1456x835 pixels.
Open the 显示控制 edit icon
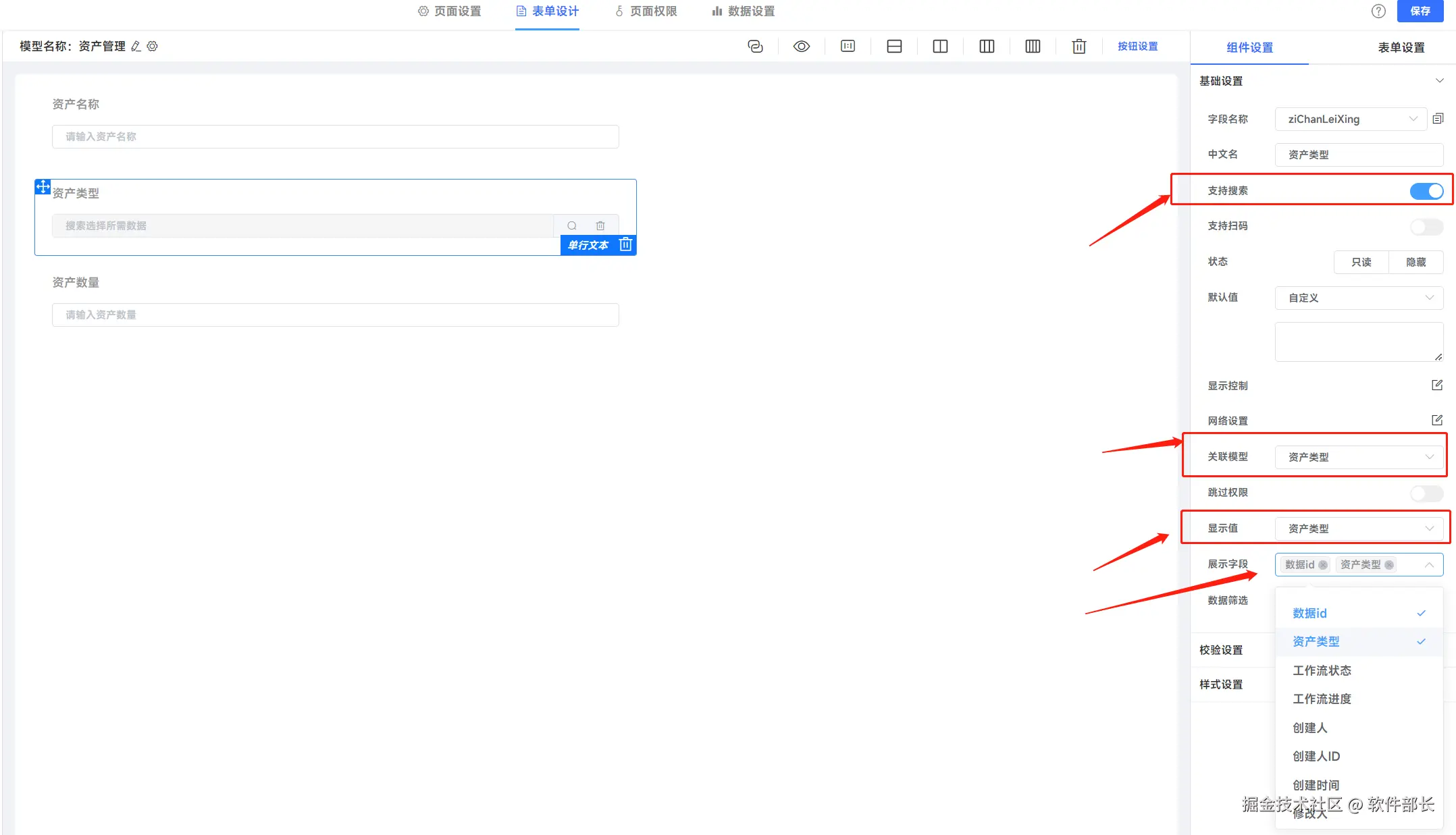coord(1437,385)
